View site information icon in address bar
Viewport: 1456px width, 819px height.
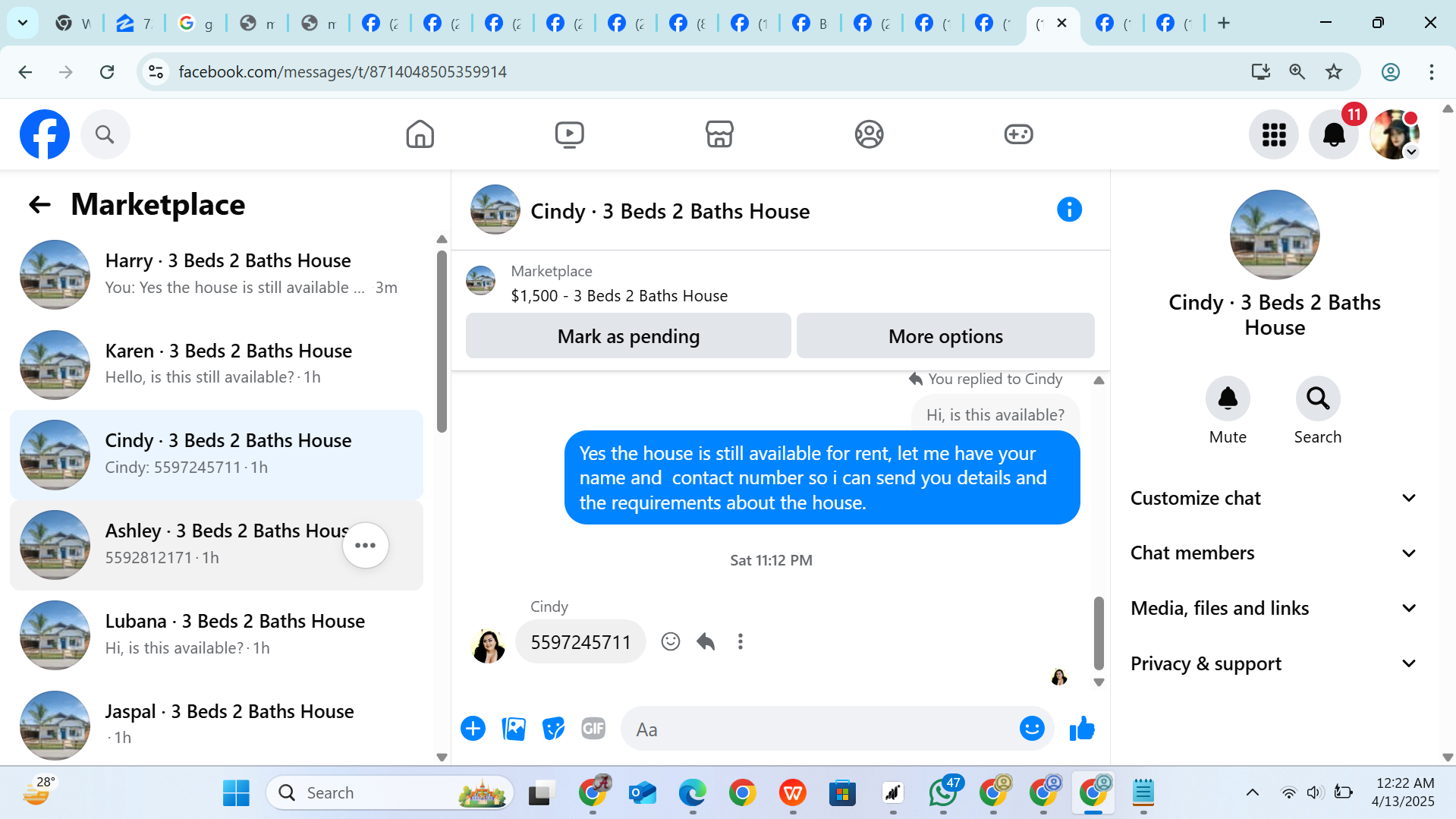point(156,72)
